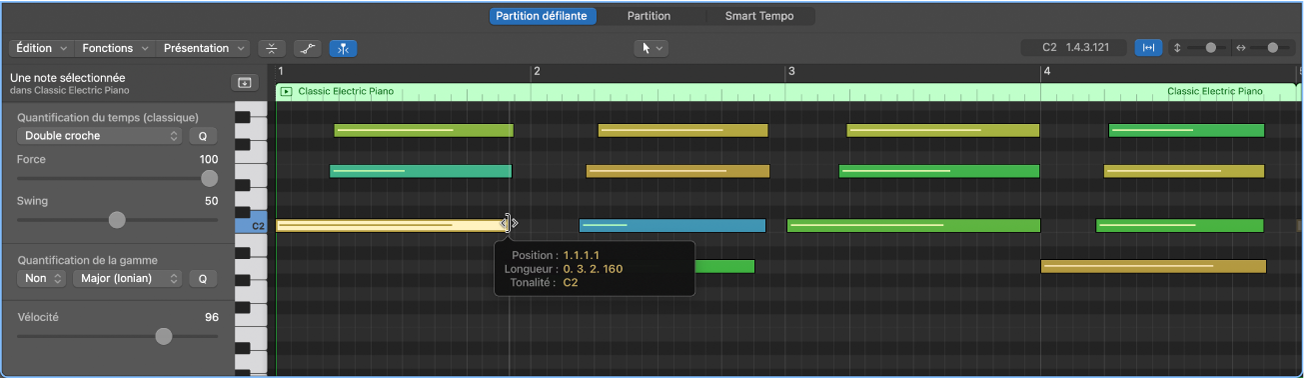Screen dimensions: 1306x378
Task: Click the Une note sélectionnée label
Action: coord(68,78)
